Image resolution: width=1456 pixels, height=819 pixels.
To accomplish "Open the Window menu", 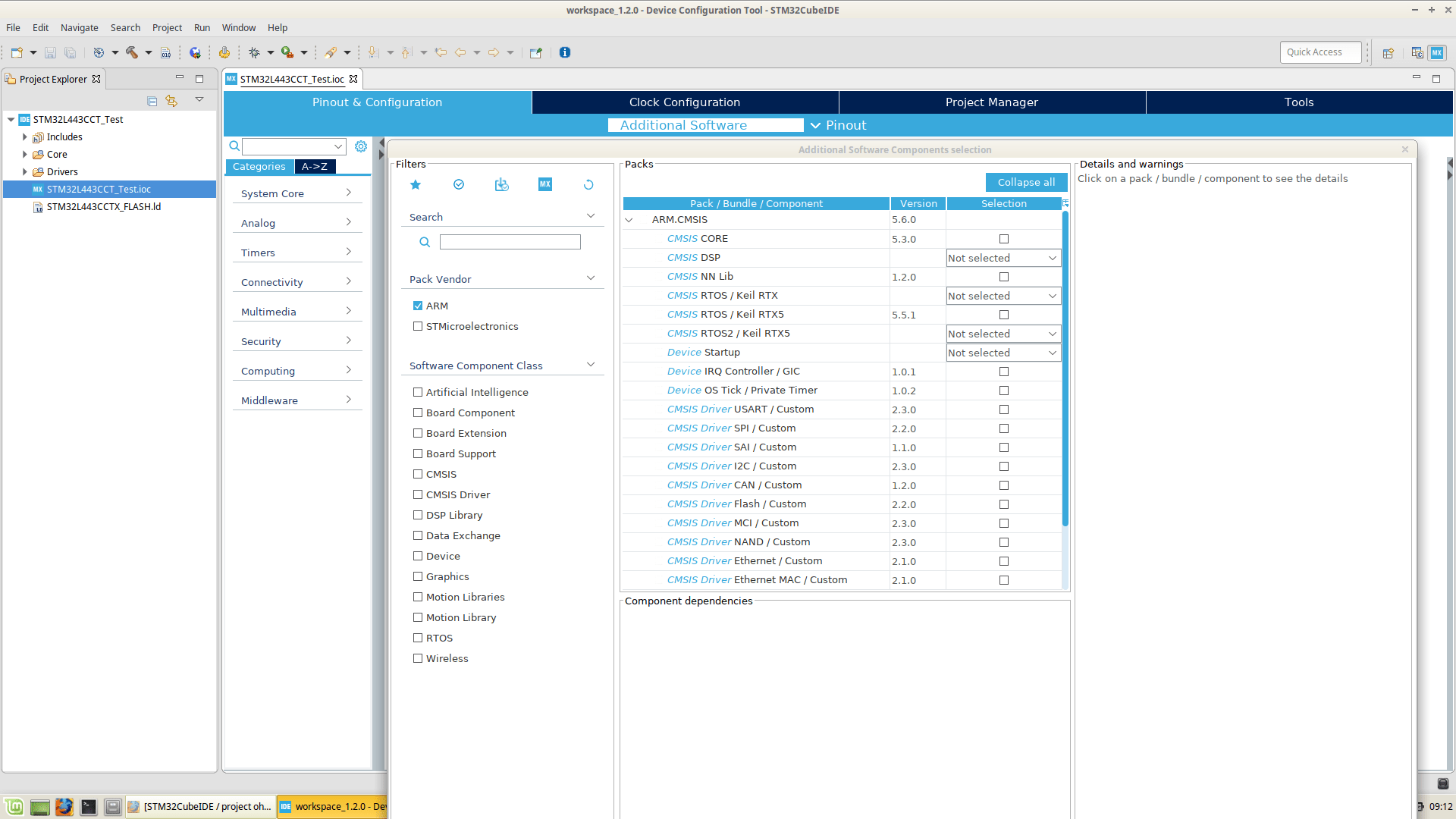I will pyautogui.click(x=239, y=28).
